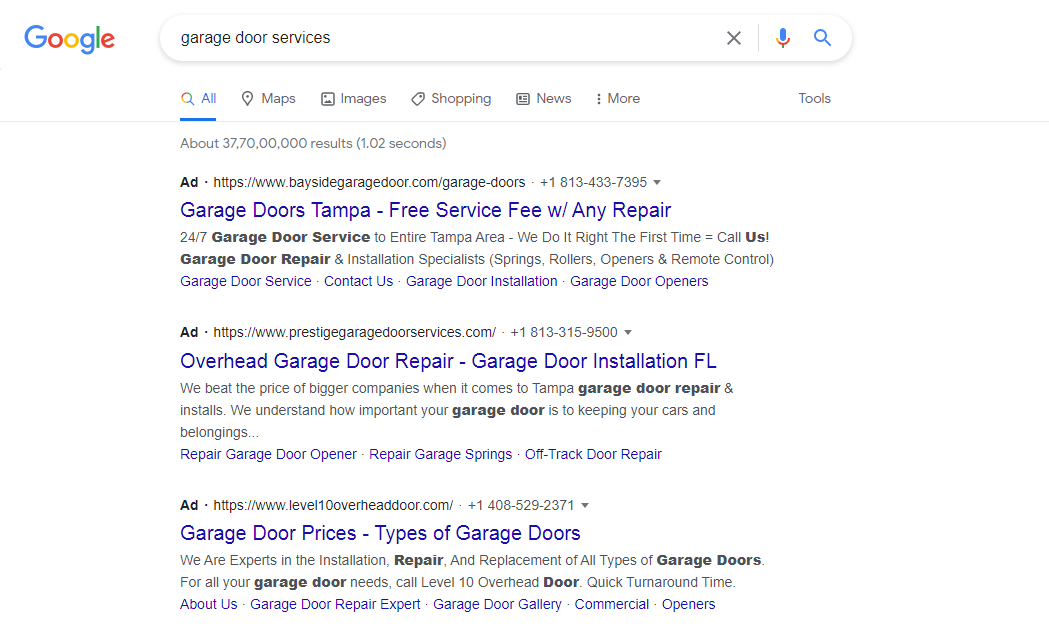Open Overhead Garage Door Repair ad headline

448,361
